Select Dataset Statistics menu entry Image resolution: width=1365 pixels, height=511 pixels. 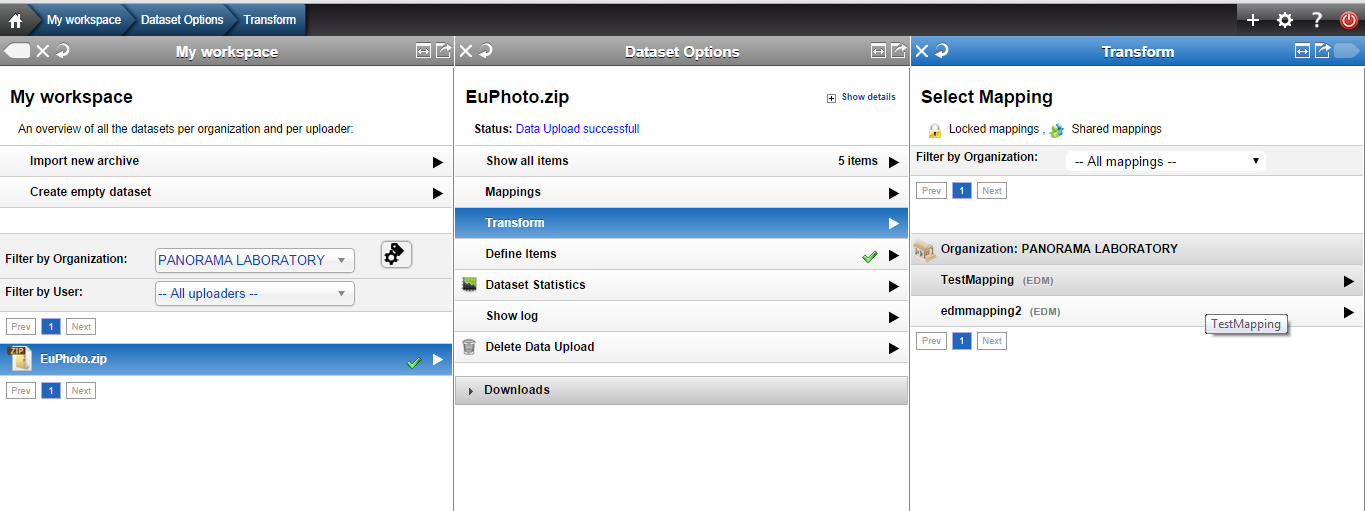click(681, 285)
